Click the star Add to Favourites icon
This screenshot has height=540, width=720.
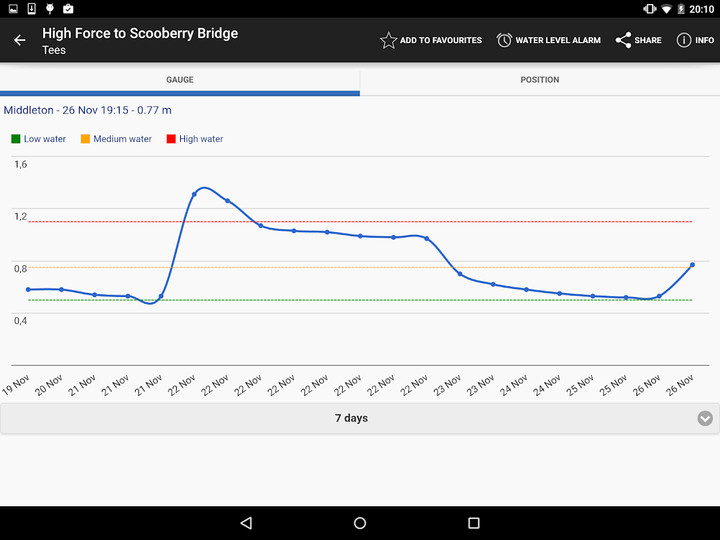coord(388,40)
